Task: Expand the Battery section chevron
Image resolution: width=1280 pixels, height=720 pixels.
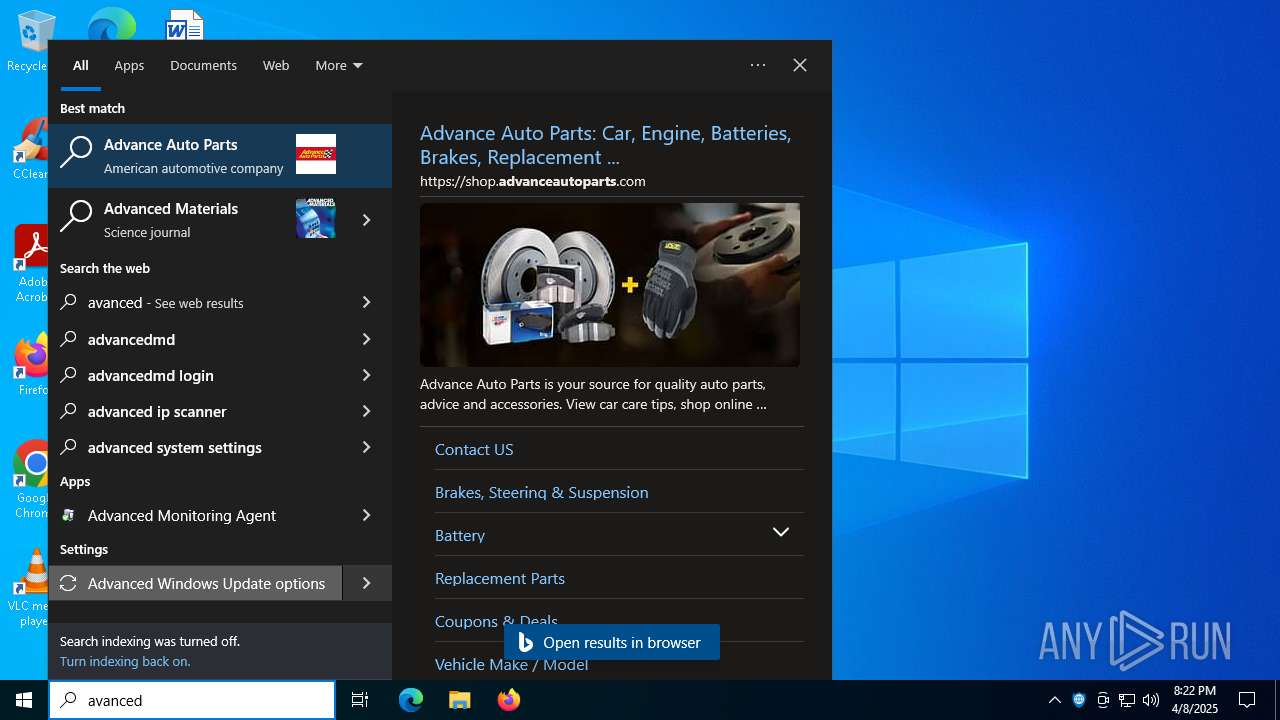Action: click(x=781, y=532)
